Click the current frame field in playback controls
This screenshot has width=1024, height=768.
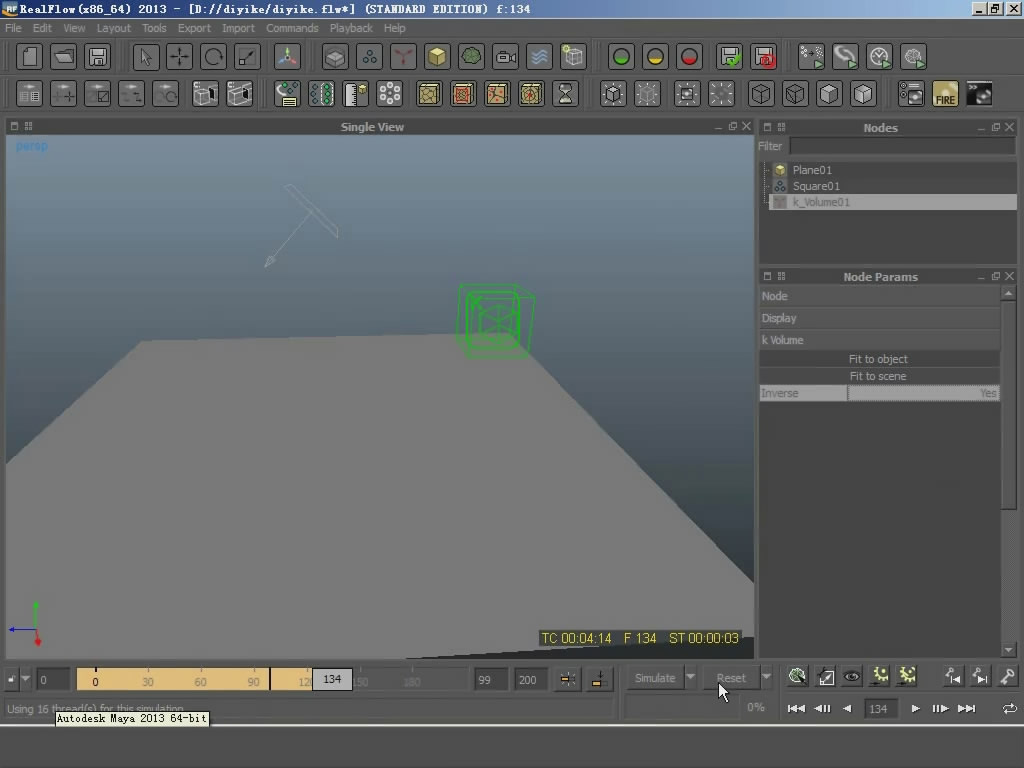[879, 709]
